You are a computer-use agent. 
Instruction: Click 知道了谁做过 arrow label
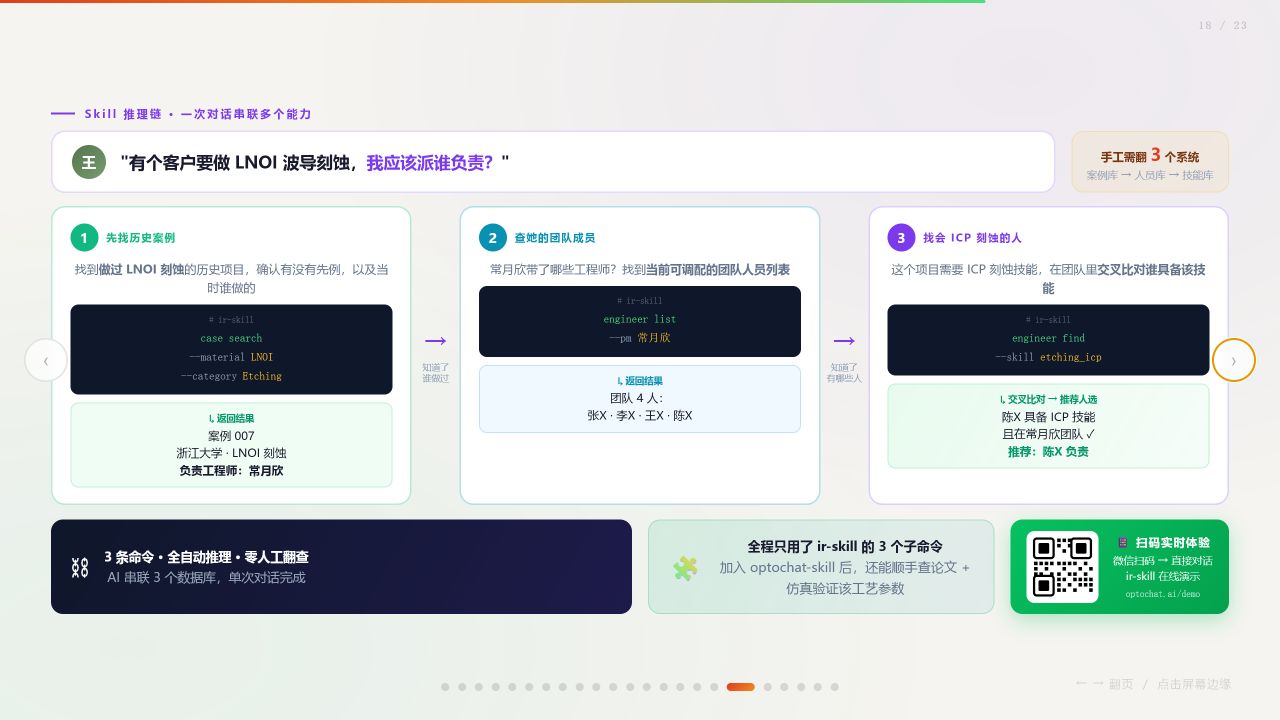click(x=435, y=373)
